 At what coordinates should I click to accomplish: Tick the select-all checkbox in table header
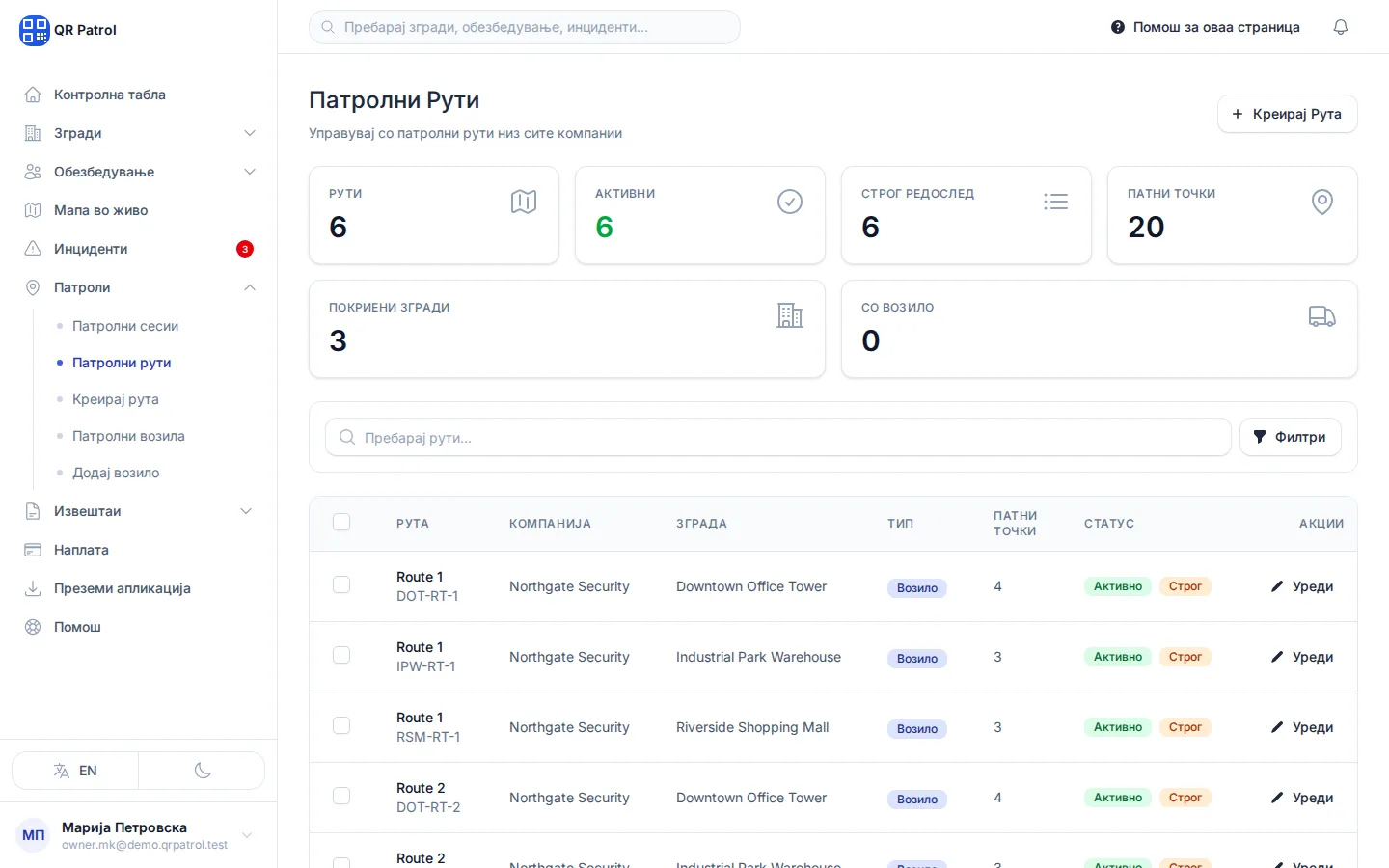pyautogui.click(x=341, y=522)
